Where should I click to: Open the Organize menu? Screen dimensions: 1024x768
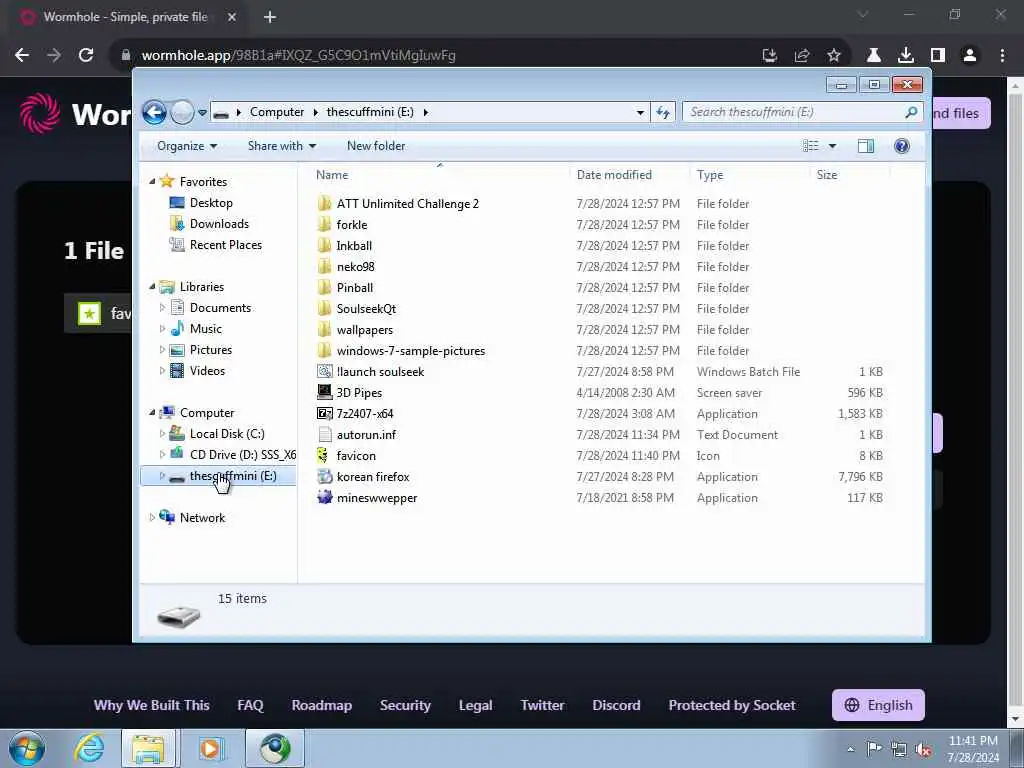click(187, 146)
